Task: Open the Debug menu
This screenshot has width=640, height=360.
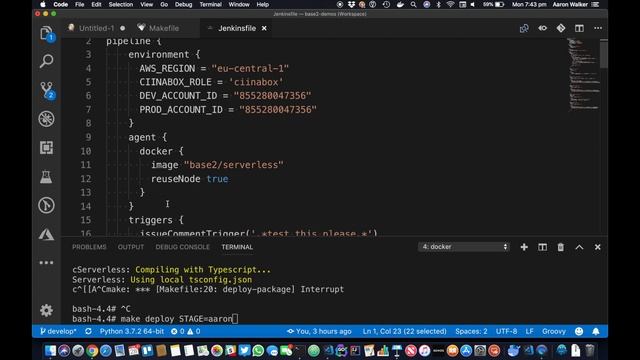Action: point(183,4)
